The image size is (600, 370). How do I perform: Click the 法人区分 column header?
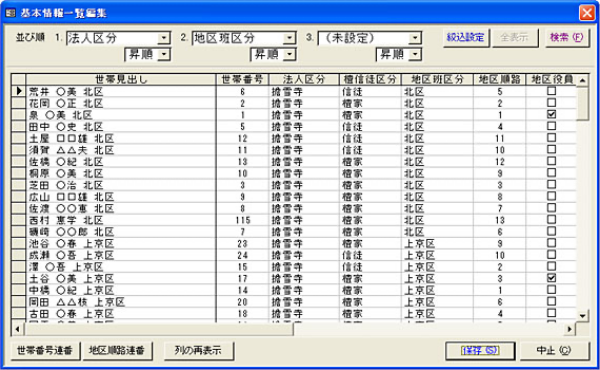[304, 80]
